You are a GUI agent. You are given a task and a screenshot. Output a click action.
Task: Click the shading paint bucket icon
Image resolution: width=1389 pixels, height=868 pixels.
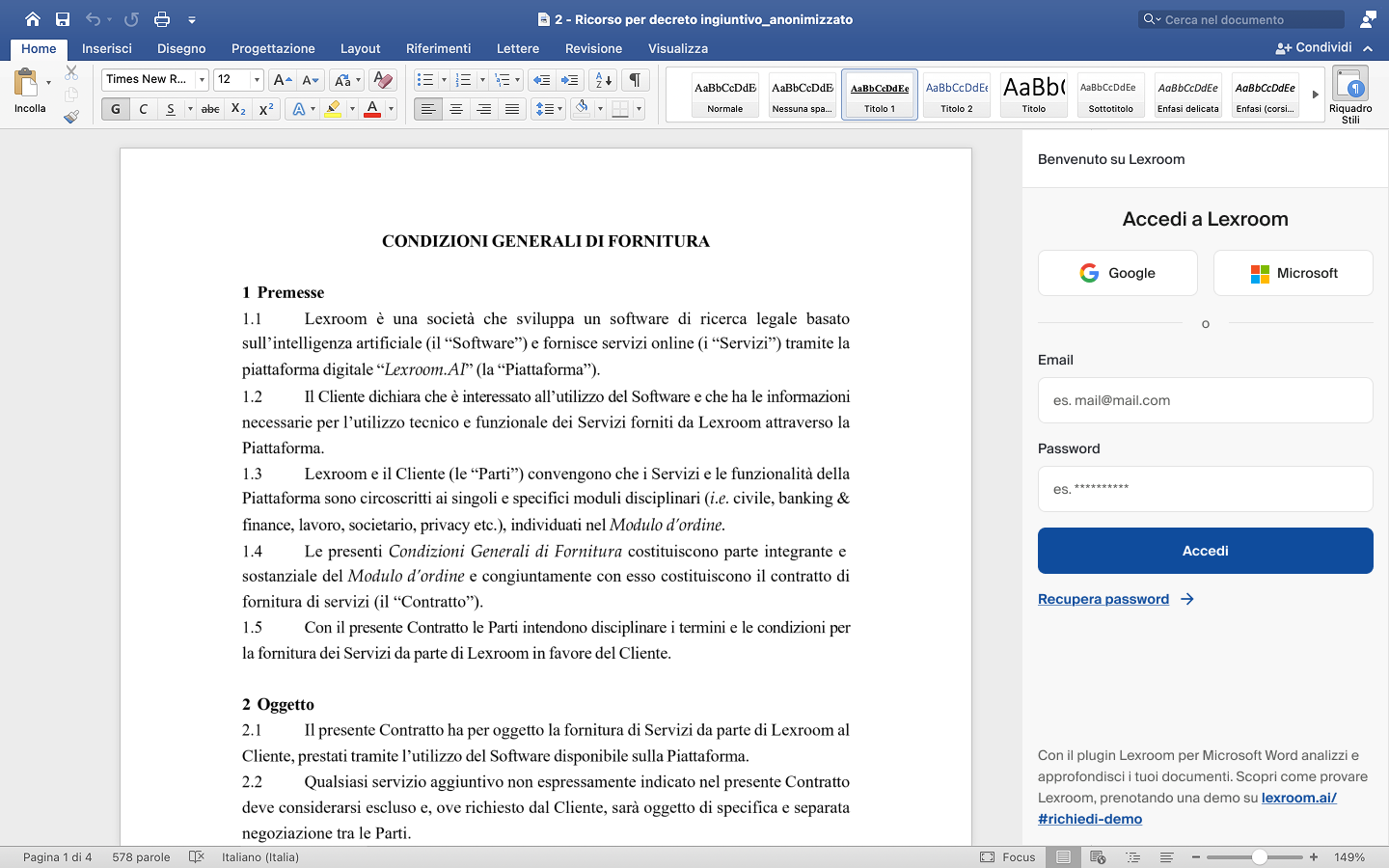[x=582, y=108]
